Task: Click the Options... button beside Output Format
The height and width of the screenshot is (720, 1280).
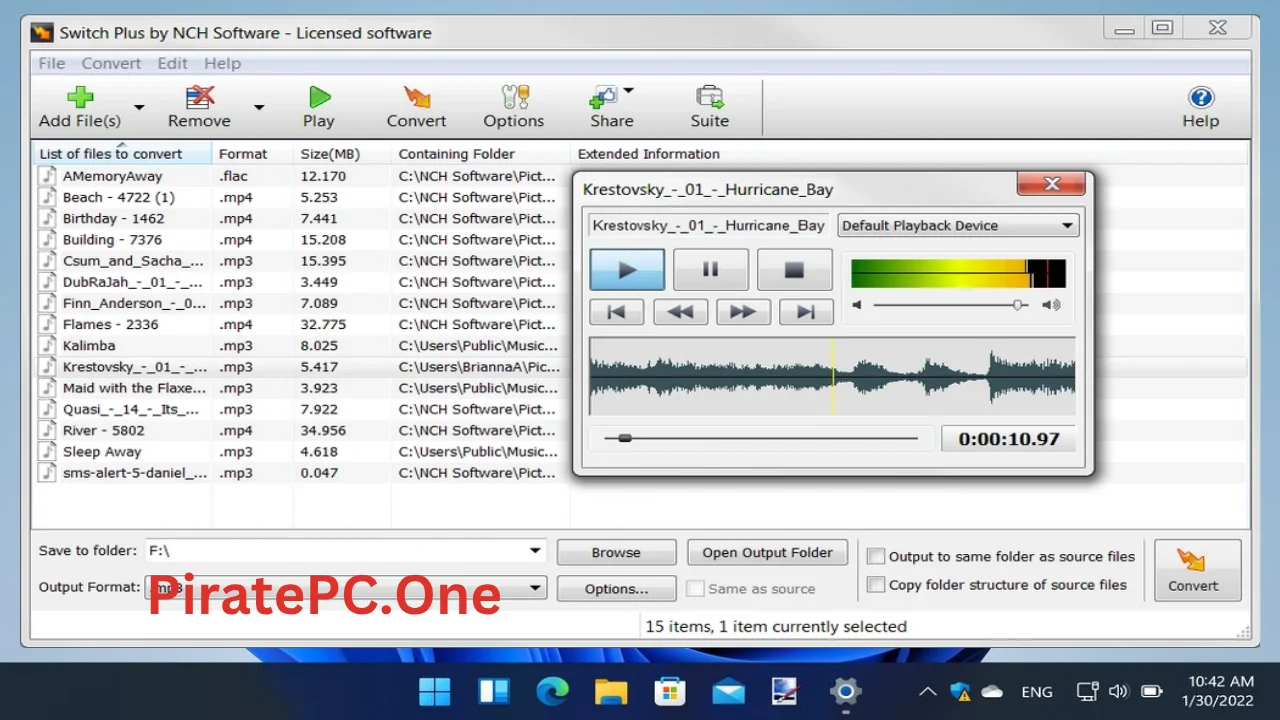Action: 616,589
